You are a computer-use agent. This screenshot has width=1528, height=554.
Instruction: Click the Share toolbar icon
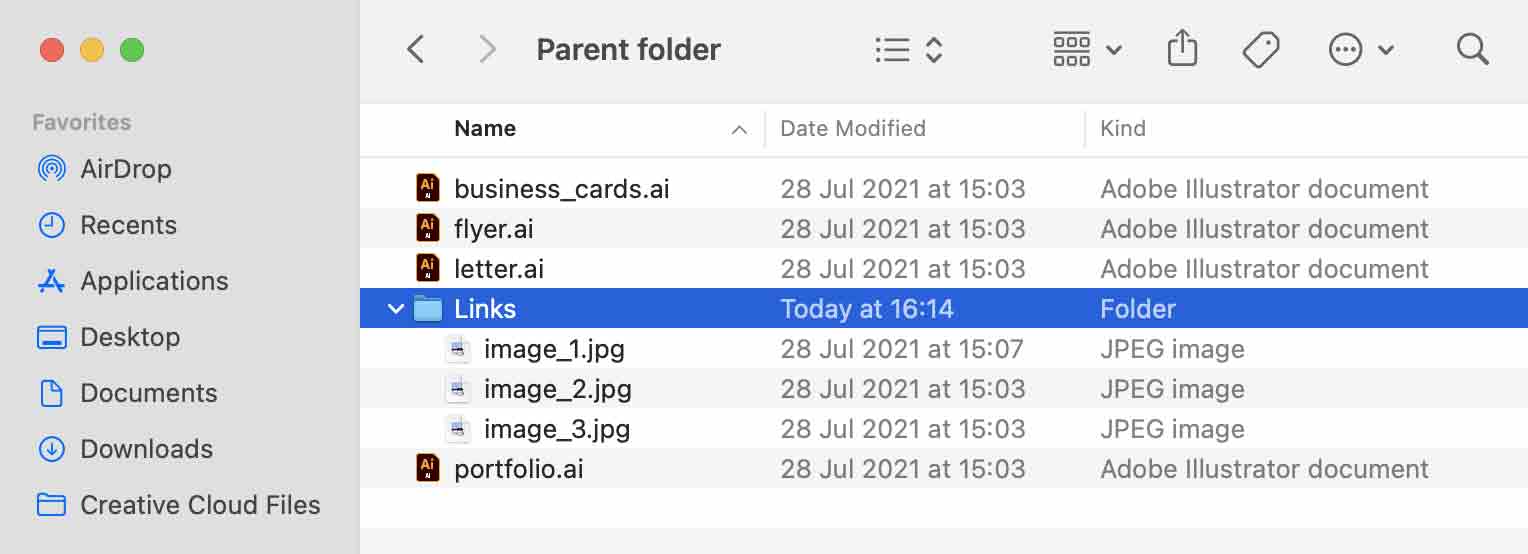(1182, 48)
